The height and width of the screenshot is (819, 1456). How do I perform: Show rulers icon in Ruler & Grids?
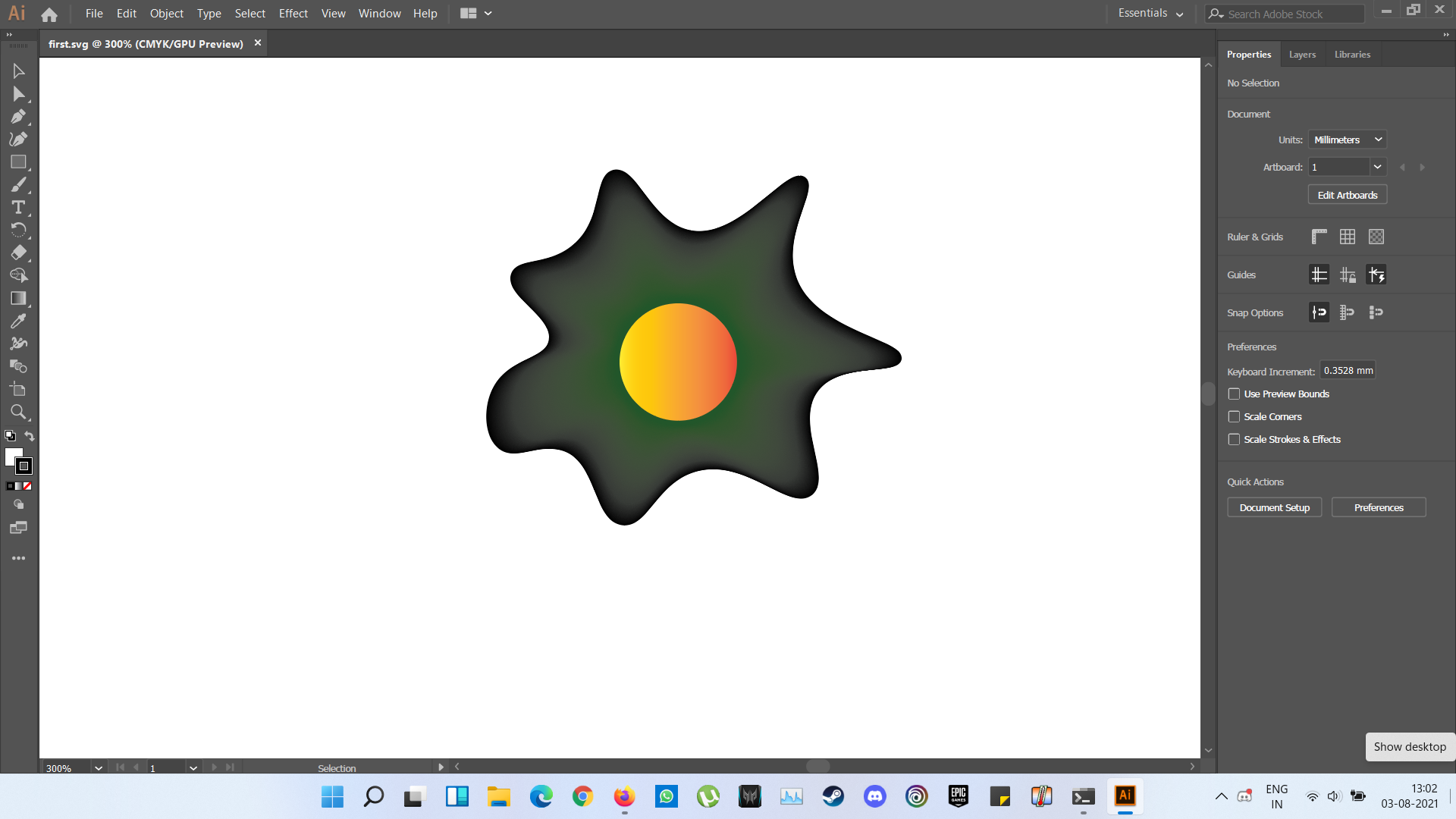[1319, 237]
